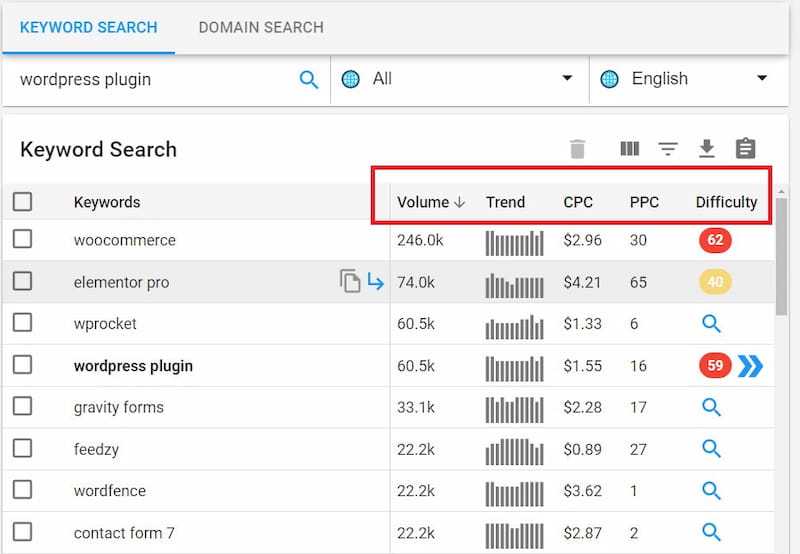800x554 pixels.
Task: Click the $4.21 CPC value
Action: tap(583, 282)
